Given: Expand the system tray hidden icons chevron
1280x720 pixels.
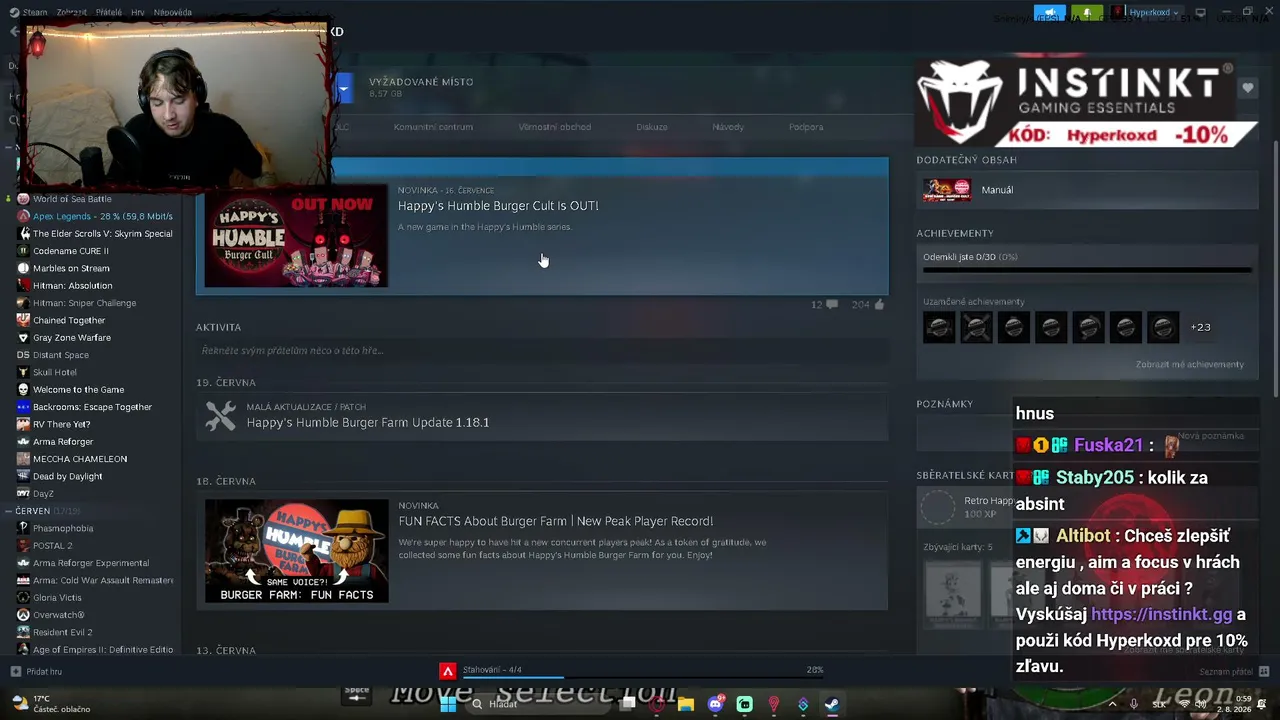Looking at the screenshot, I should 1112,704.
